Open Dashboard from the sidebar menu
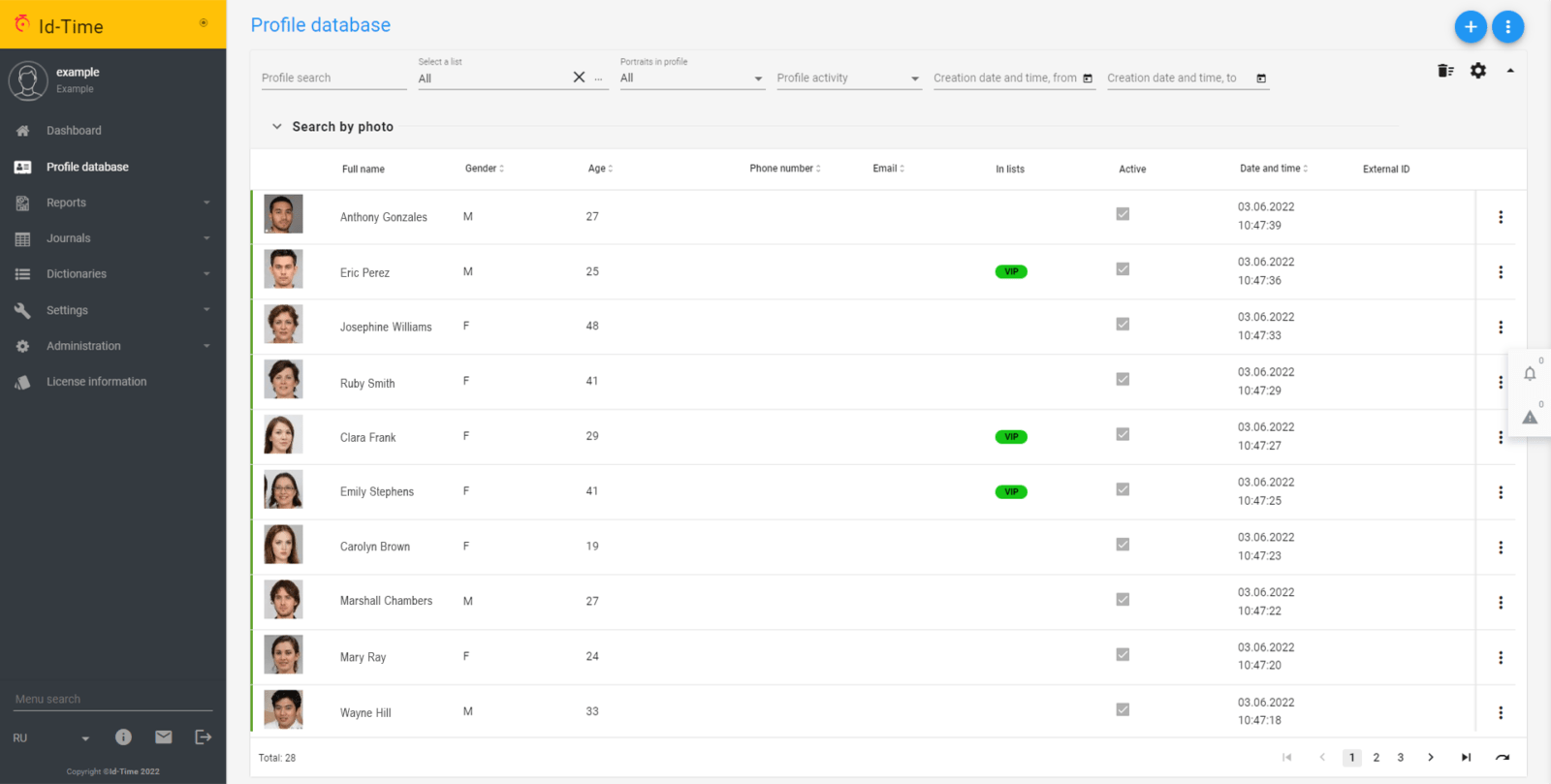Viewport: 1551px width, 784px height. (x=74, y=131)
